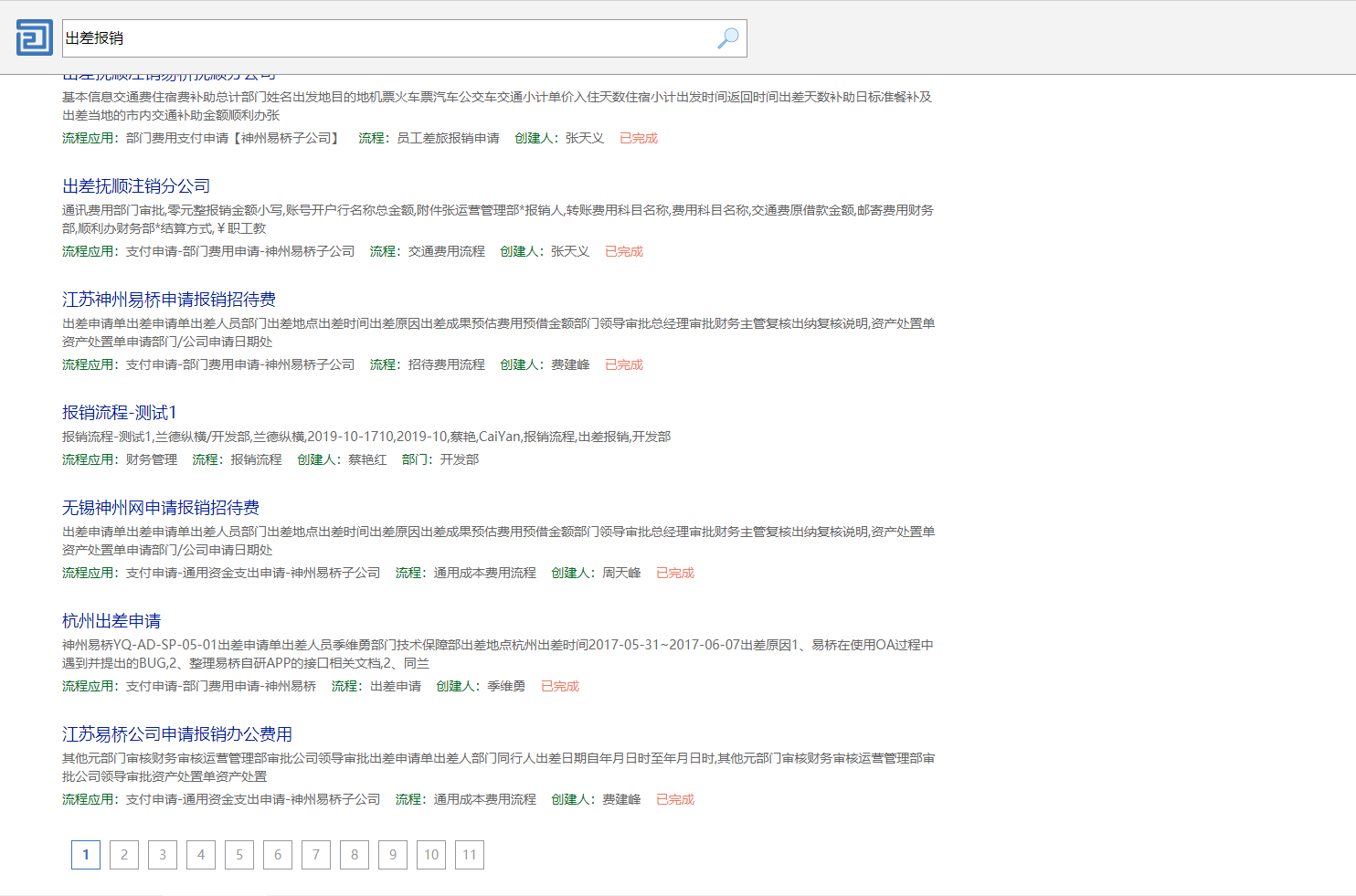Click the magnifier search icon

[728, 38]
